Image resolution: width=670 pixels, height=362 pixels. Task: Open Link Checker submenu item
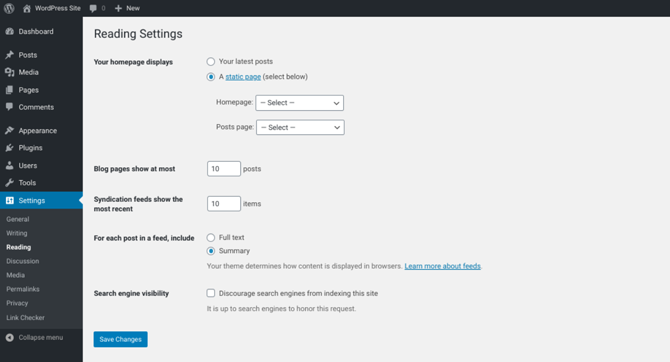25,318
